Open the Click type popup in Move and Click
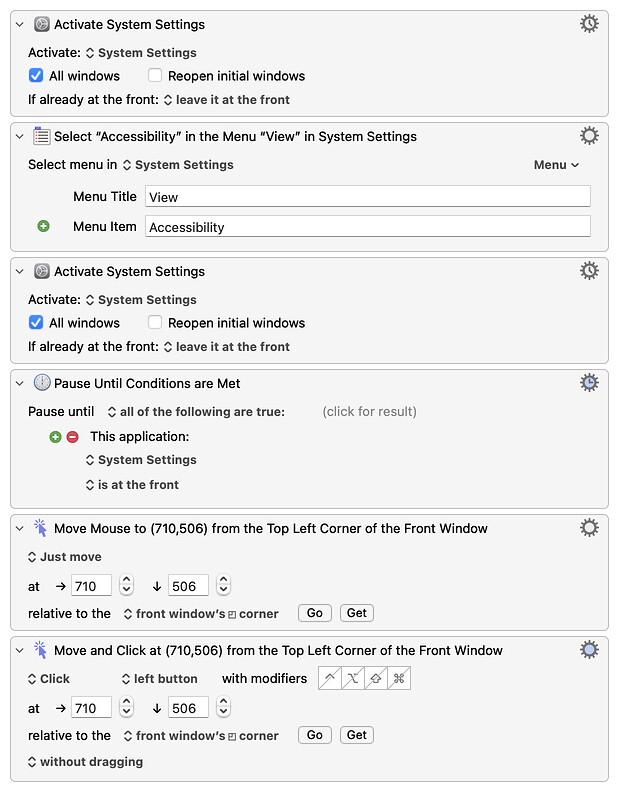 pyautogui.click(x=49, y=678)
